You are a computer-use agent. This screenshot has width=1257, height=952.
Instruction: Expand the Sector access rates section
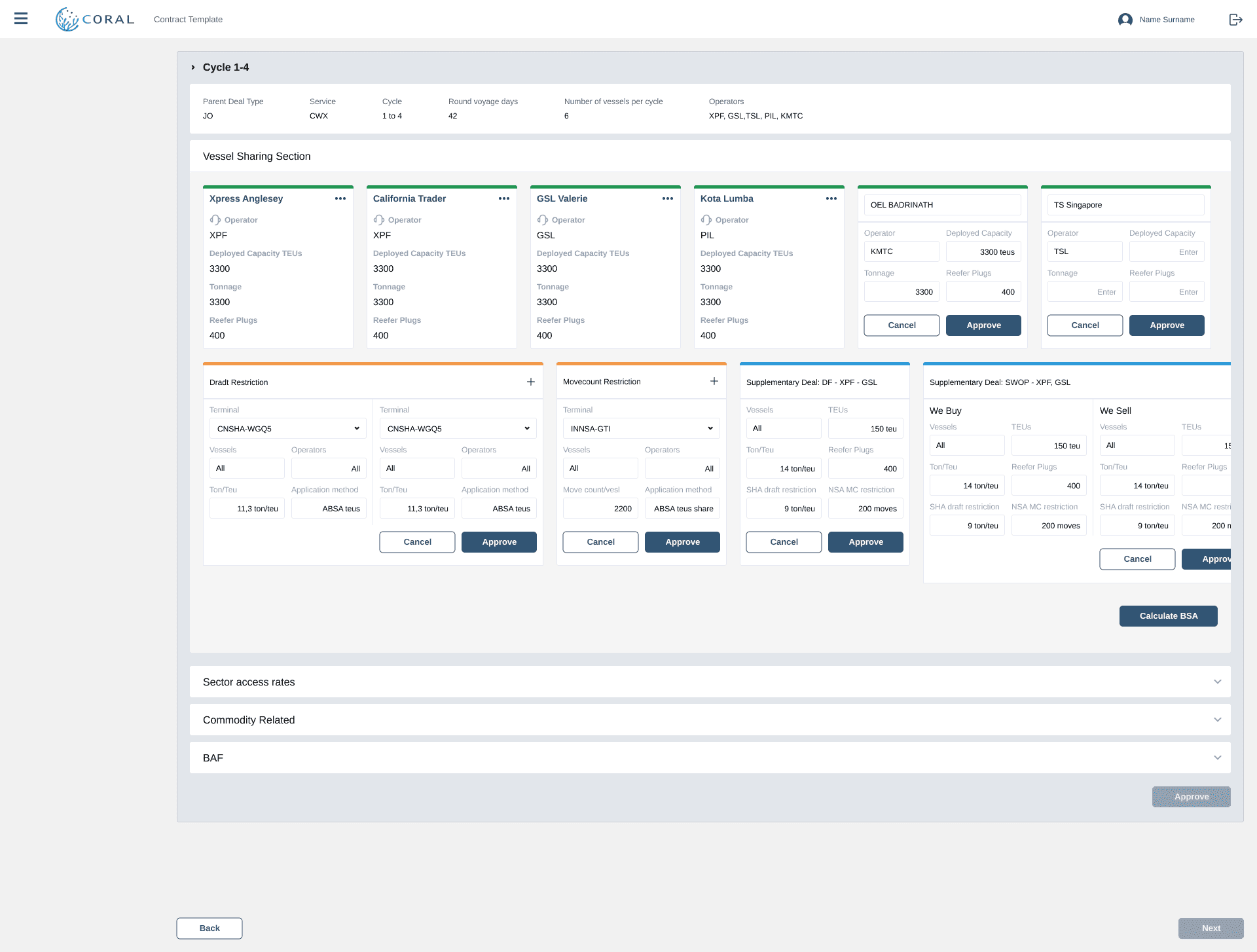[1218, 682]
